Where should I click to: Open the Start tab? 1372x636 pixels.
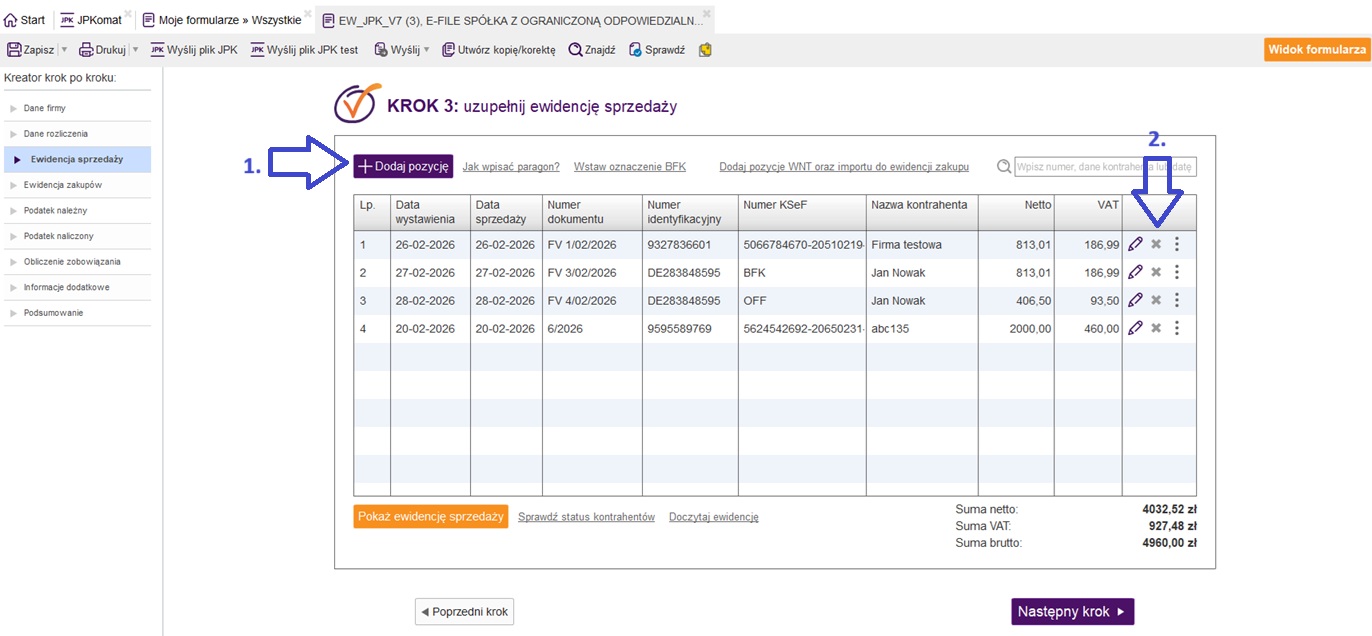pyautogui.click(x=26, y=20)
